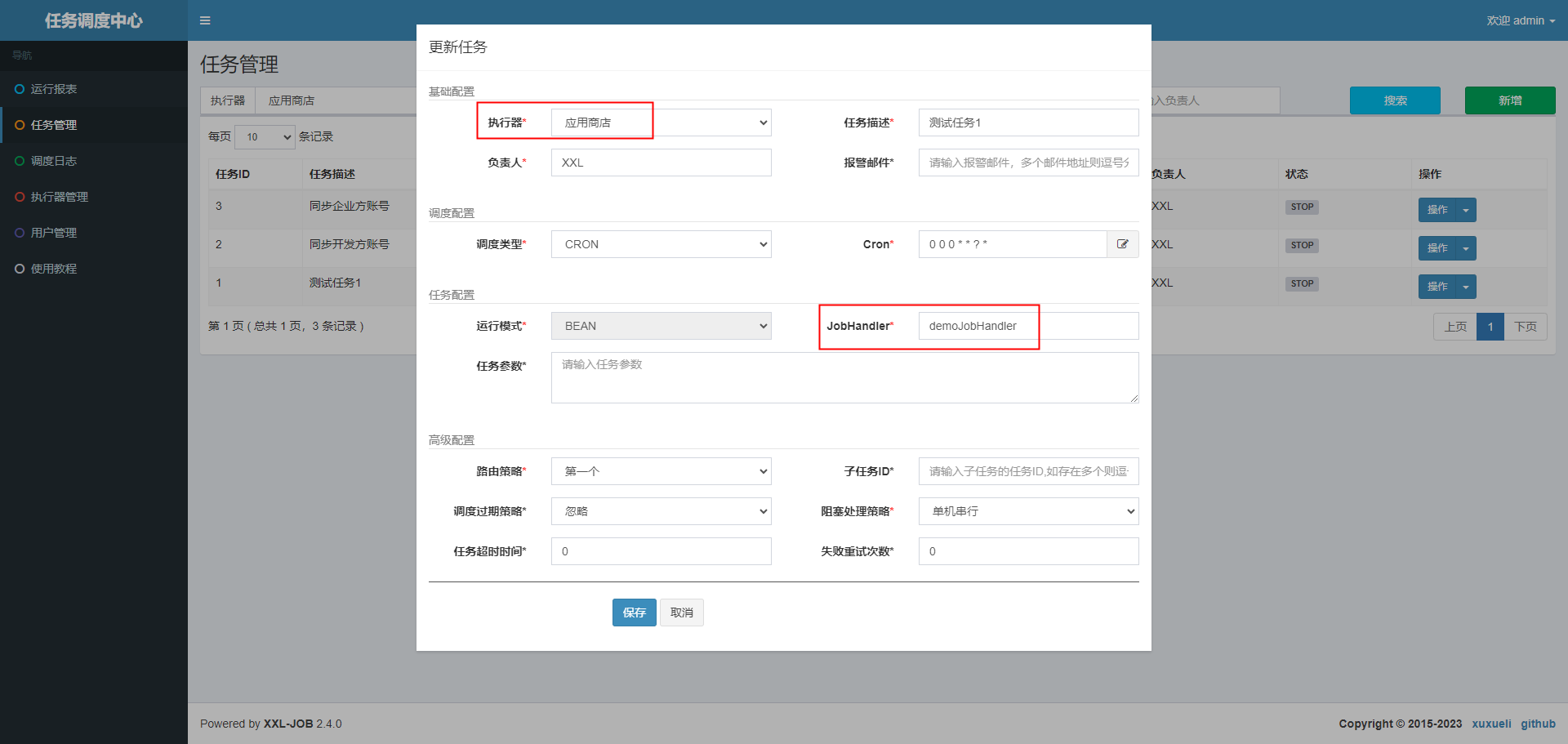This screenshot has width=1568, height=744.
Task: Open the 调度过期策略 dropdown showing 忽略
Action: click(x=661, y=511)
